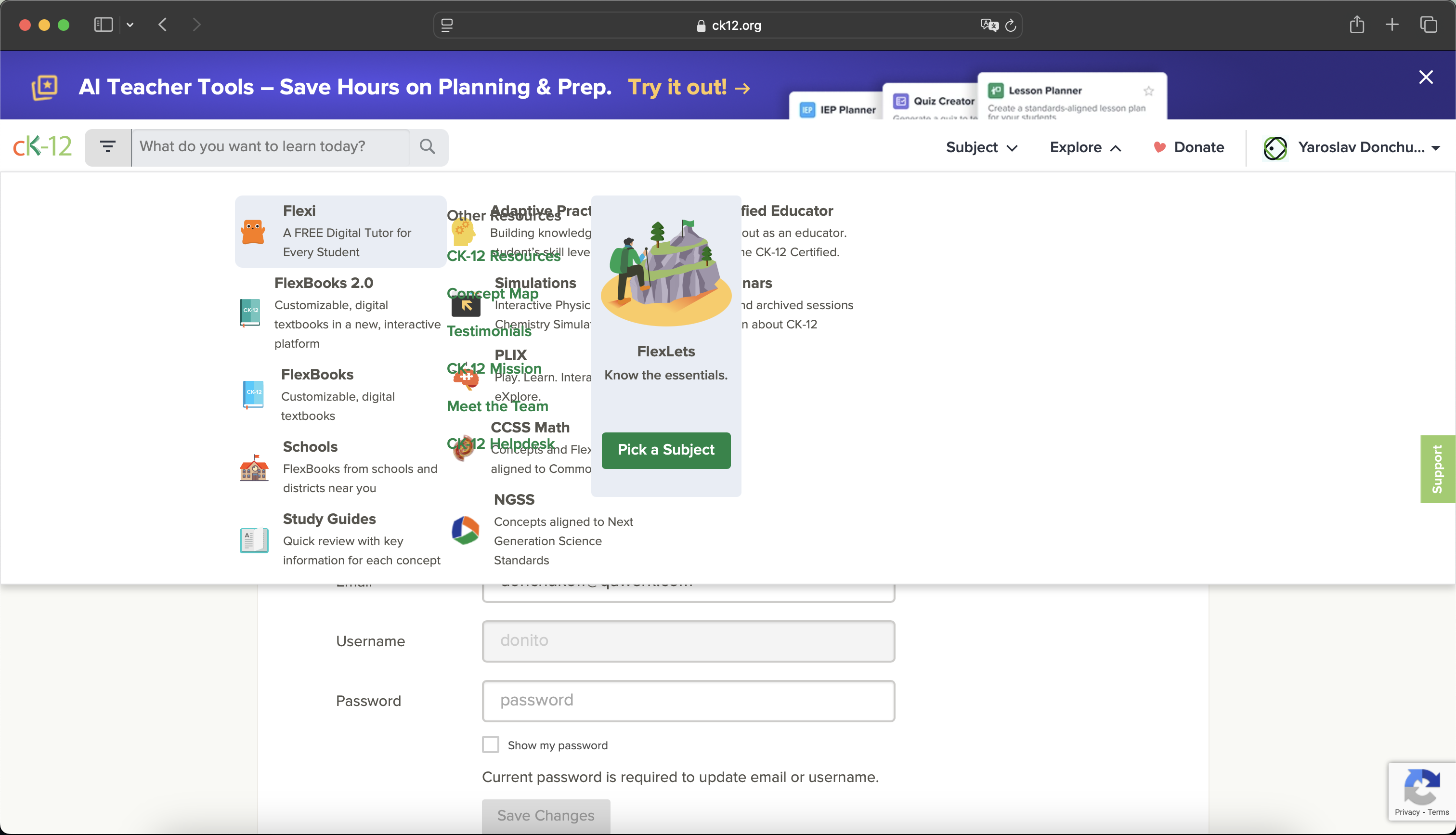Collapse the Explore menu

(x=1085, y=147)
